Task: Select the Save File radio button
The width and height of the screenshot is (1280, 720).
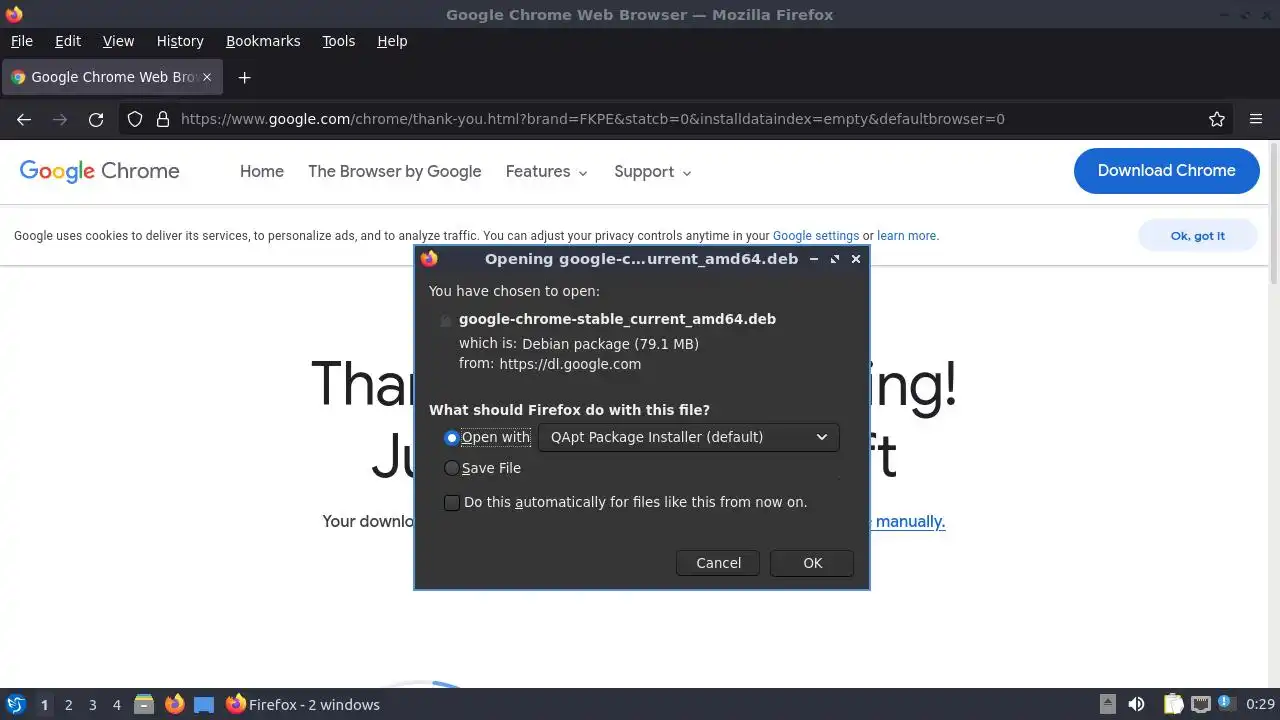Action: tap(452, 468)
